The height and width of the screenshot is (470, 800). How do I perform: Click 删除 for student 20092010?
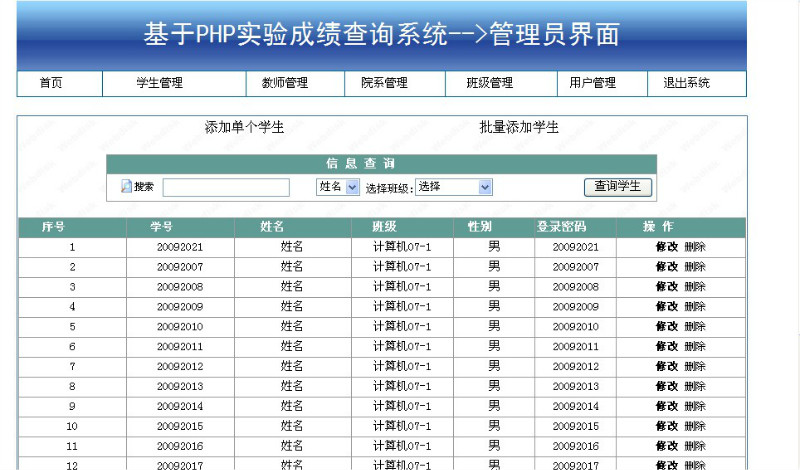(695, 327)
